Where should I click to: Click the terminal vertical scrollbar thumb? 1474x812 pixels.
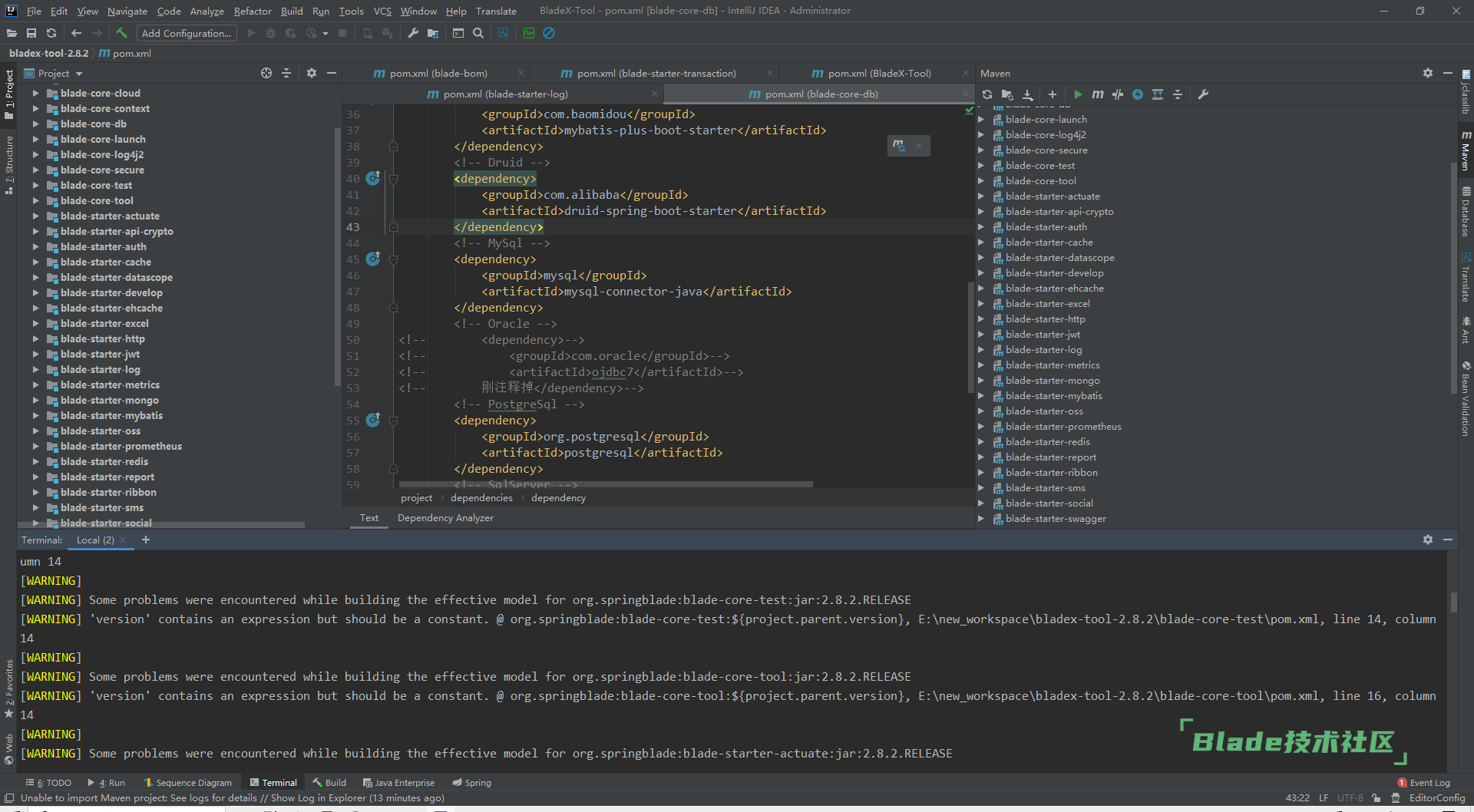click(x=1453, y=602)
